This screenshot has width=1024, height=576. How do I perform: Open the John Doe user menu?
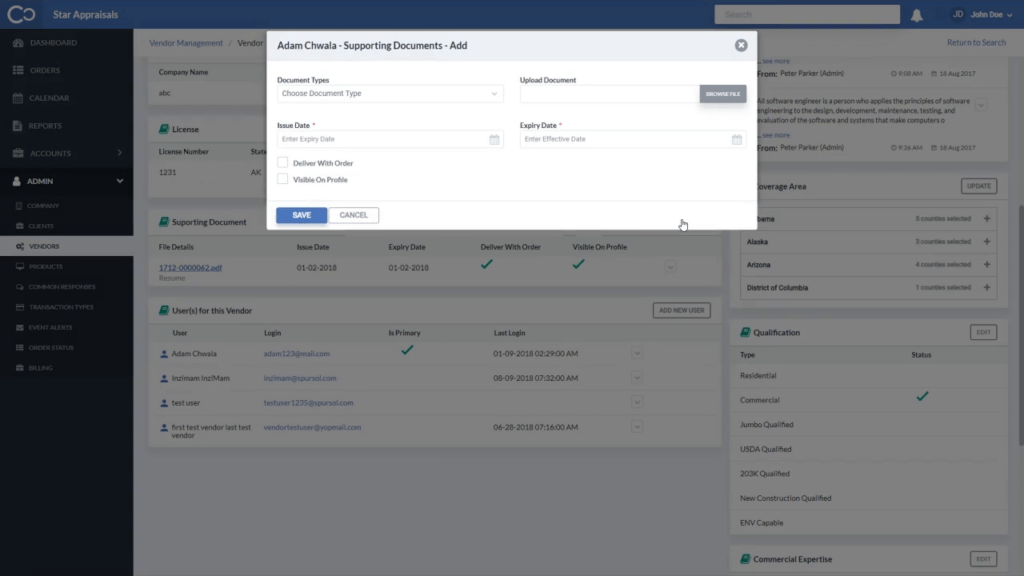[x=982, y=14]
